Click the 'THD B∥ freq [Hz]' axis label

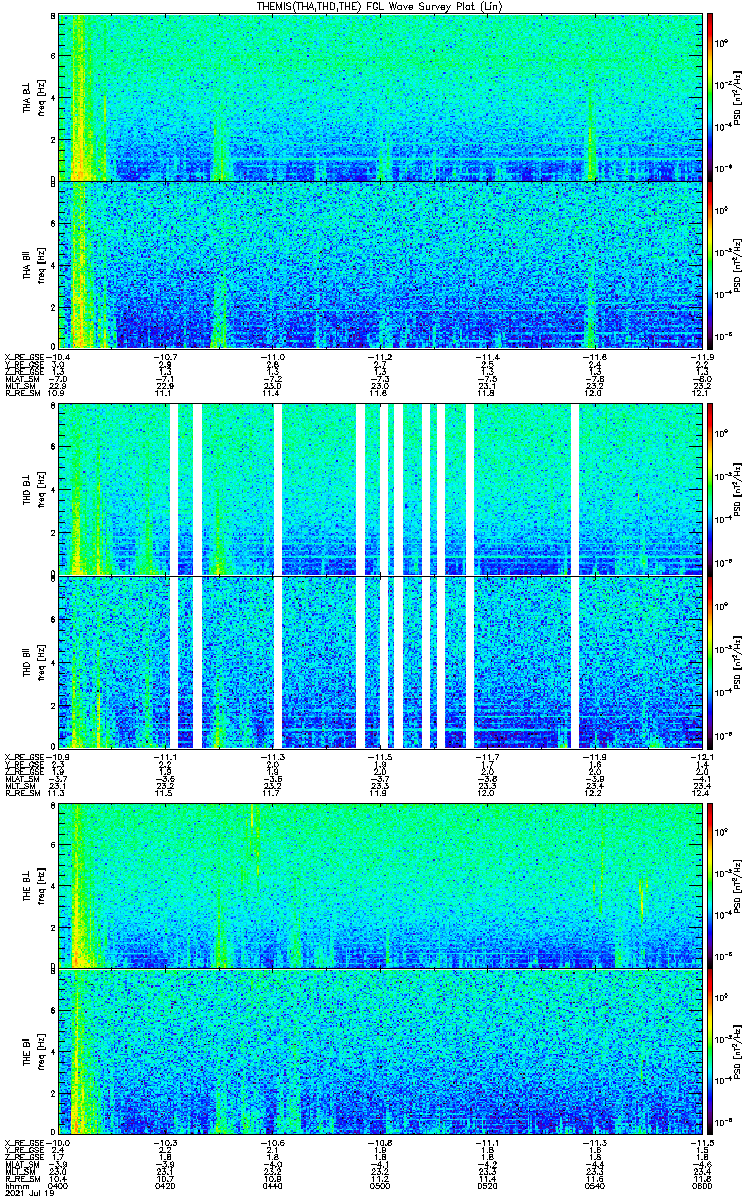(x=35, y=662)
